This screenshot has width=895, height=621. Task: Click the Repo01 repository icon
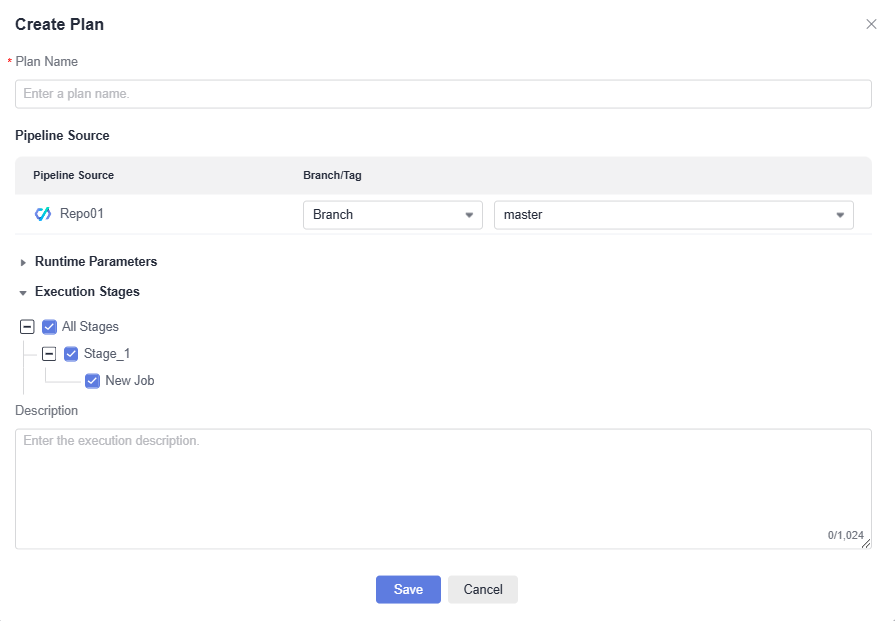coord(43,214)
